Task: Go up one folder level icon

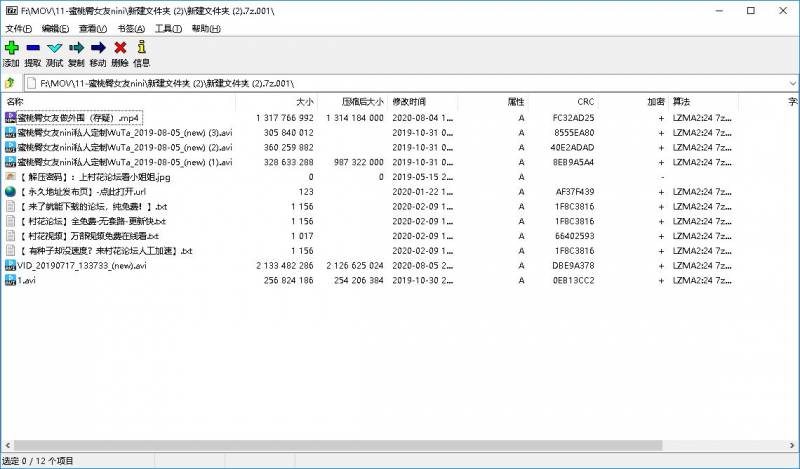Action: pyautogui.click(x=10, y=83)
